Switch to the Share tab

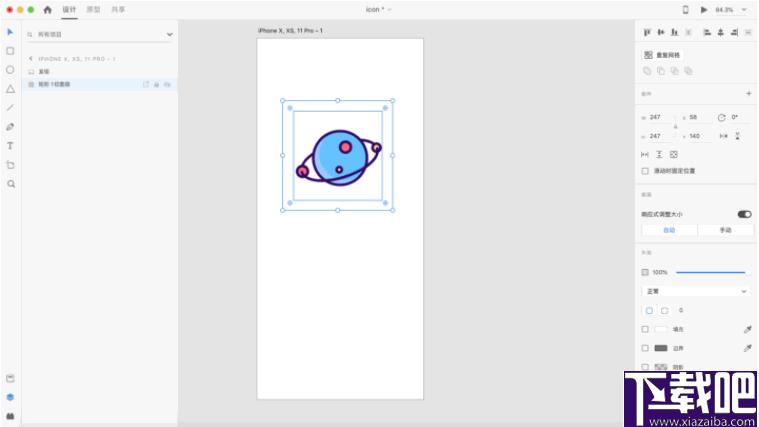pyautogui.click(x=118, y=10)
